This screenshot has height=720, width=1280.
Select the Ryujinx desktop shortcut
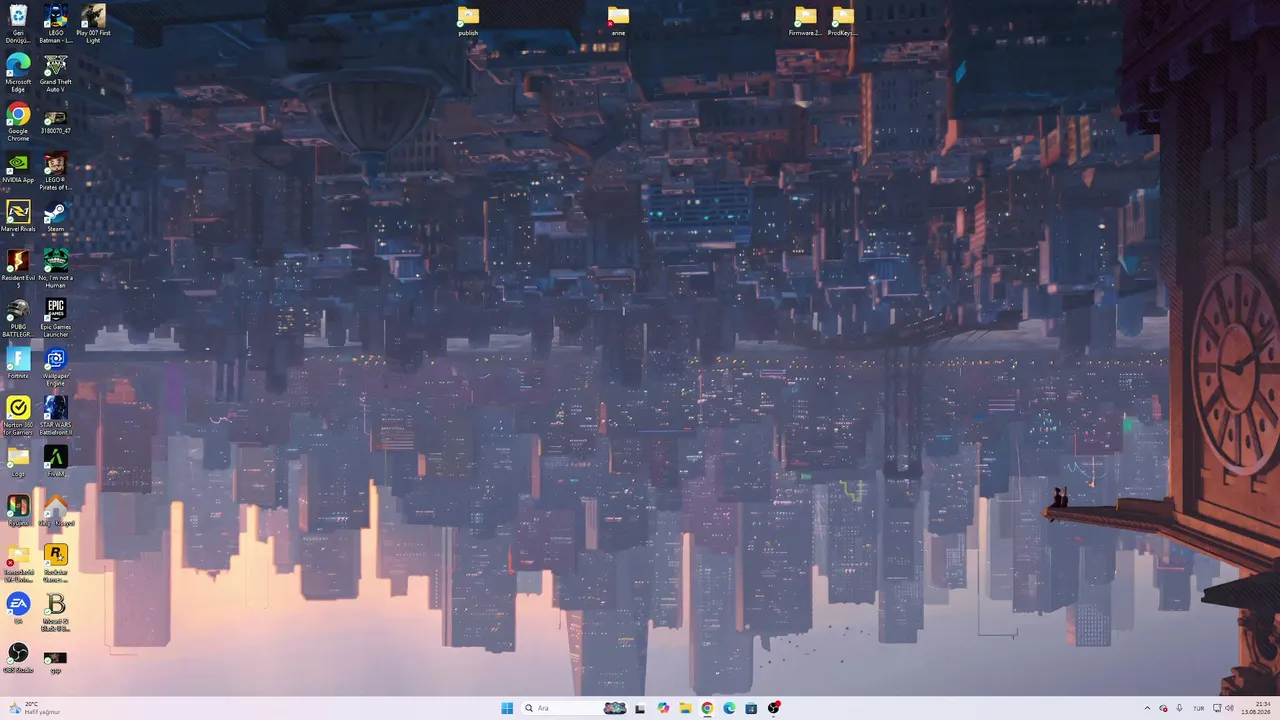[x=18, y=511]
